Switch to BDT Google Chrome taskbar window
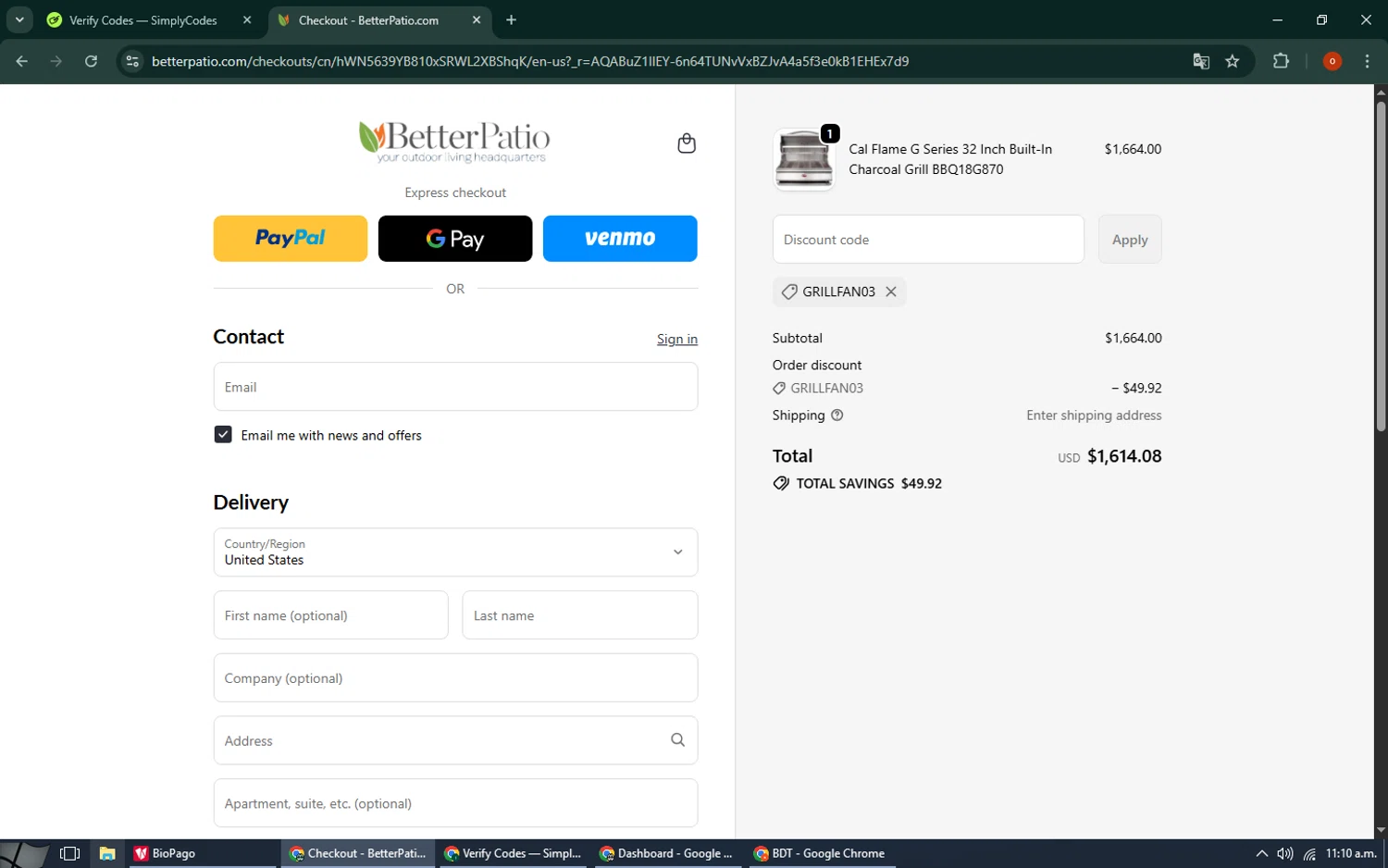1388x868 pixels. (820, 853)
